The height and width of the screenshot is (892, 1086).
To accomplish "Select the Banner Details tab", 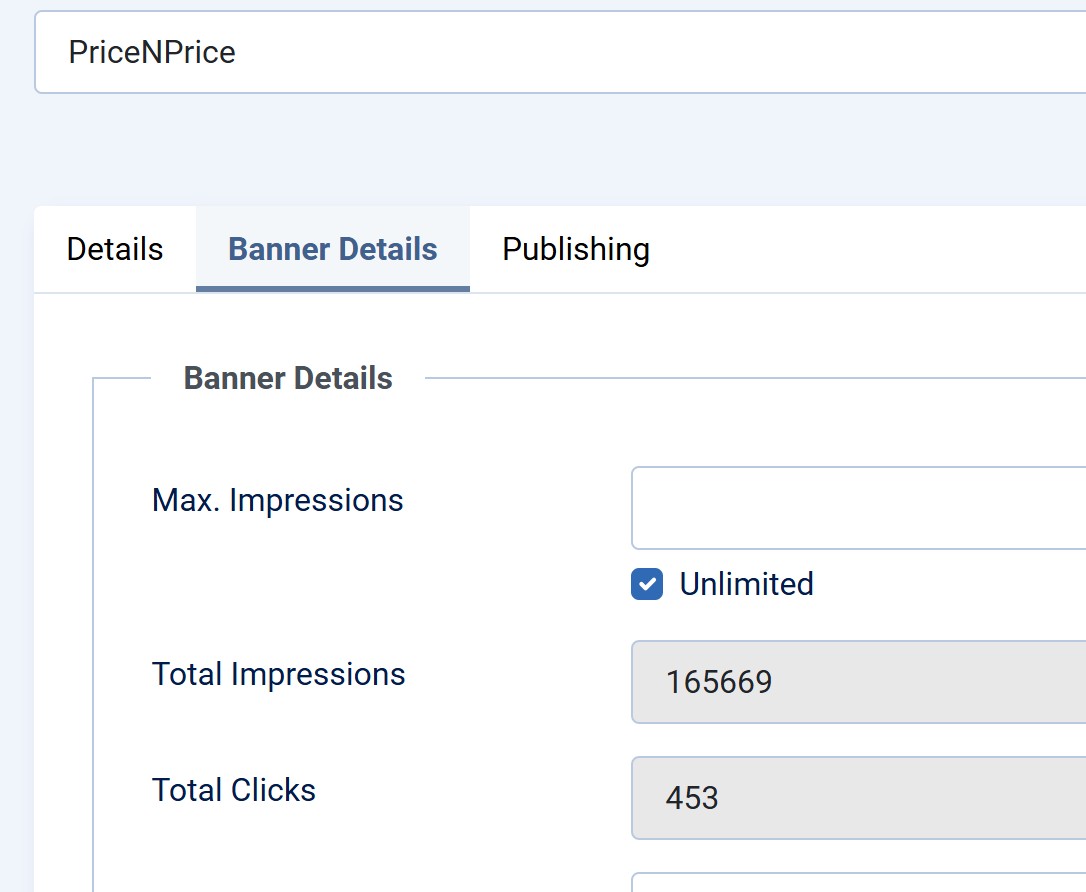I will click(332, 249).
